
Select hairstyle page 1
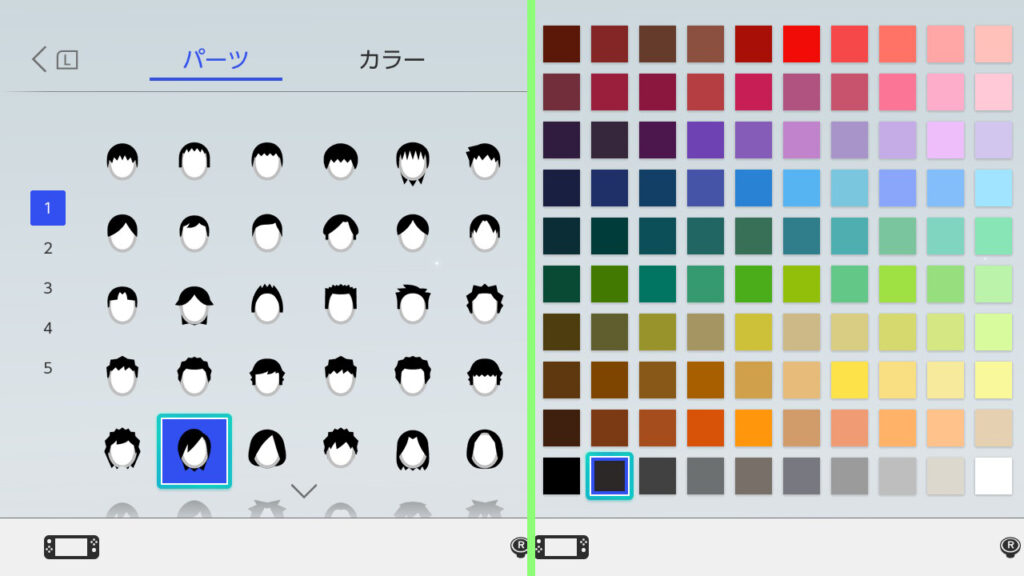pos(48,208)
